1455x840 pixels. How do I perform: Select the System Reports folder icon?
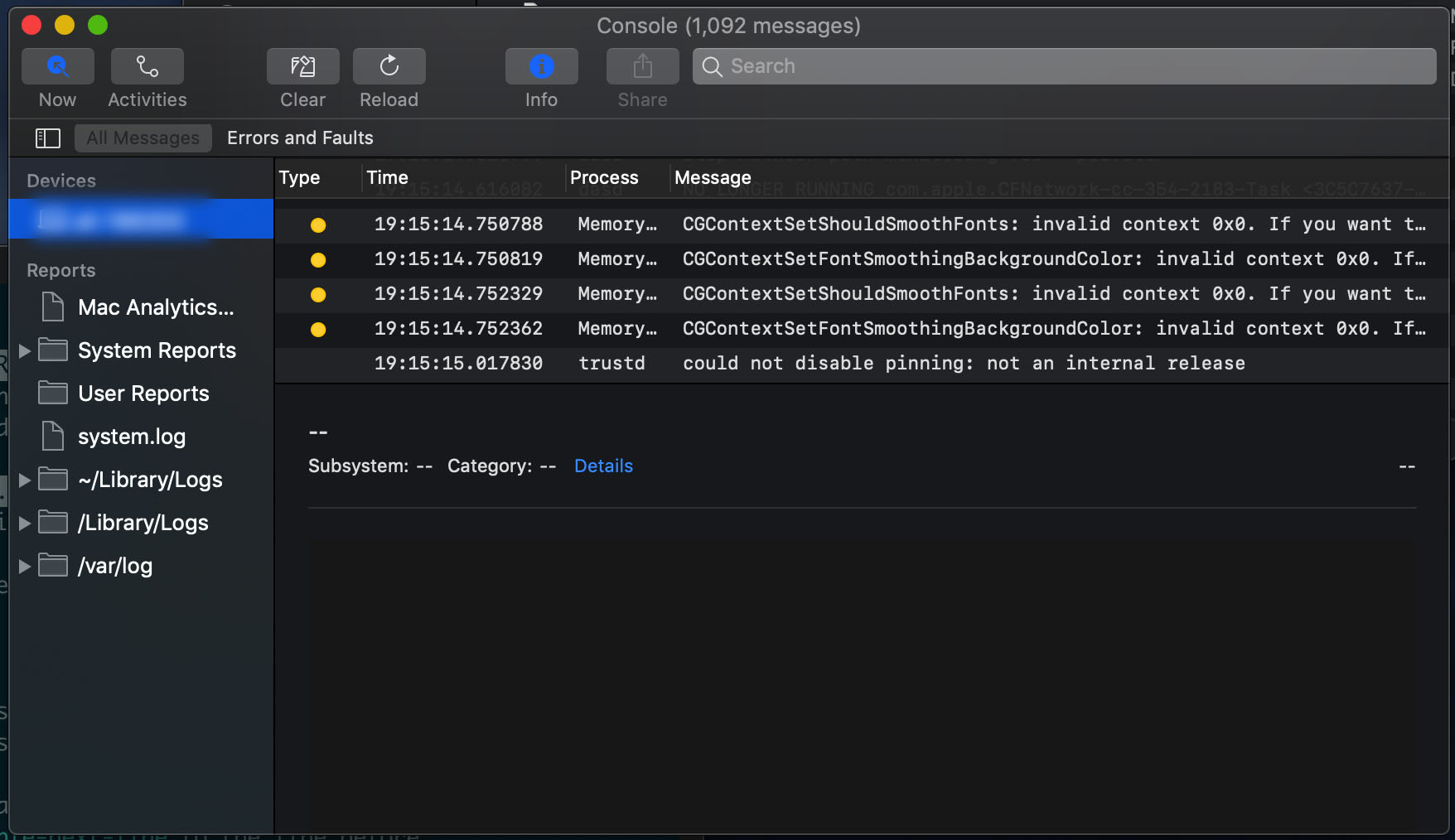click(53, 350)
